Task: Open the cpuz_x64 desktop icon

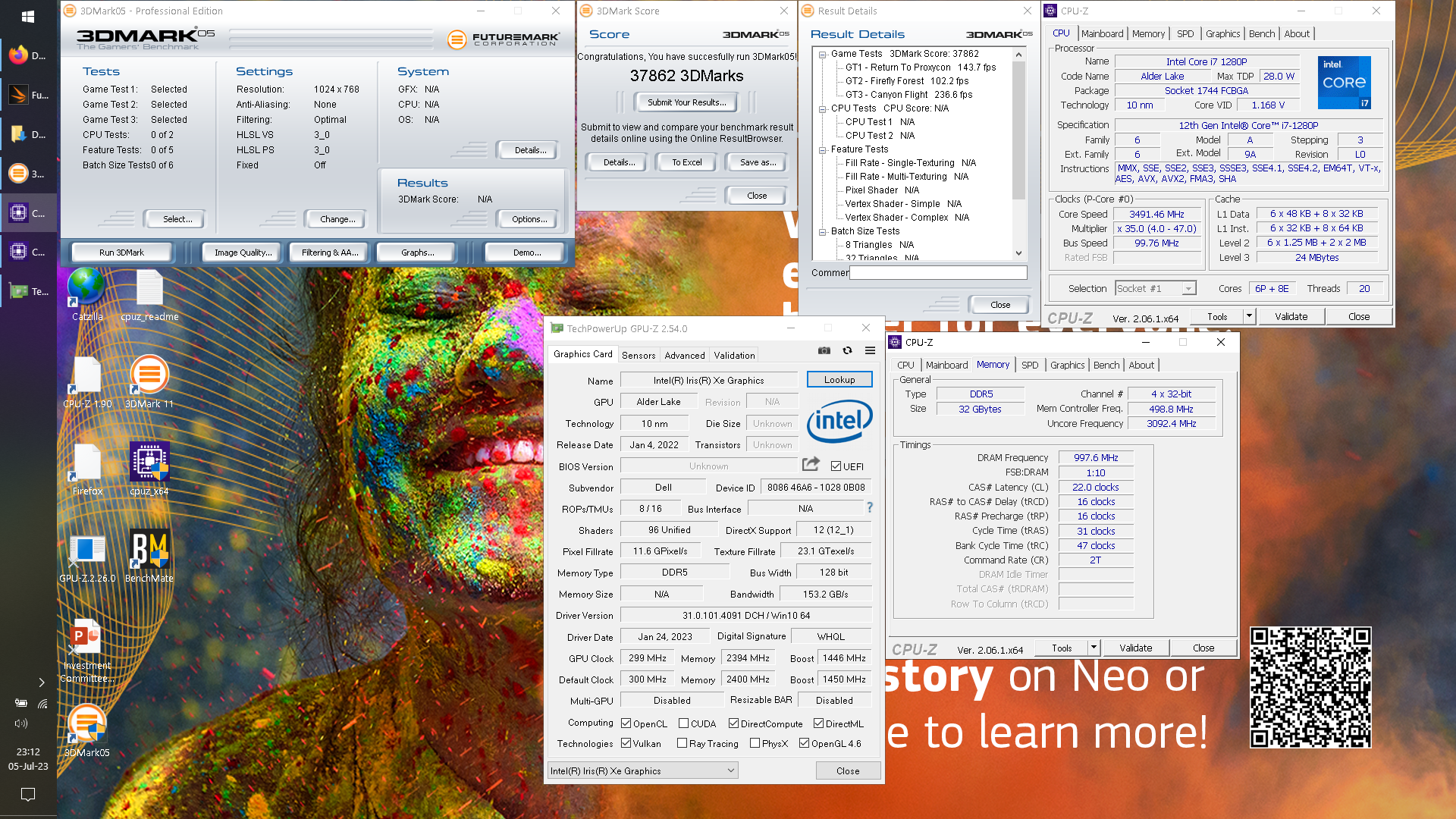Action: tap(149, 469)
